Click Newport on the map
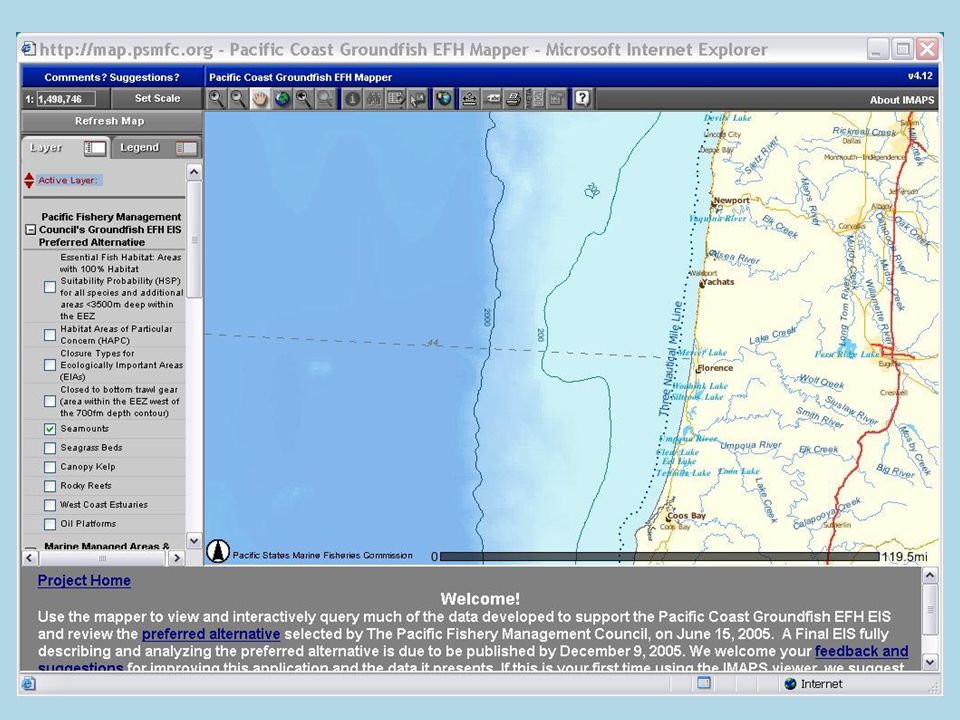960x720 pixels. pos(732,200)
